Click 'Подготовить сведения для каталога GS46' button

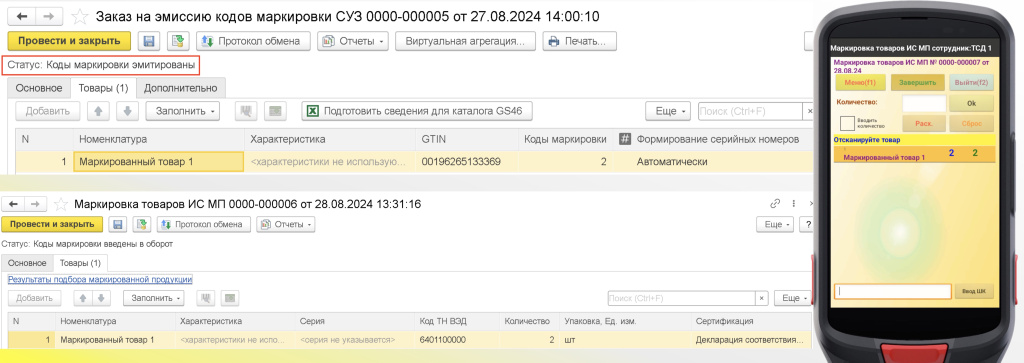point(417,112)
